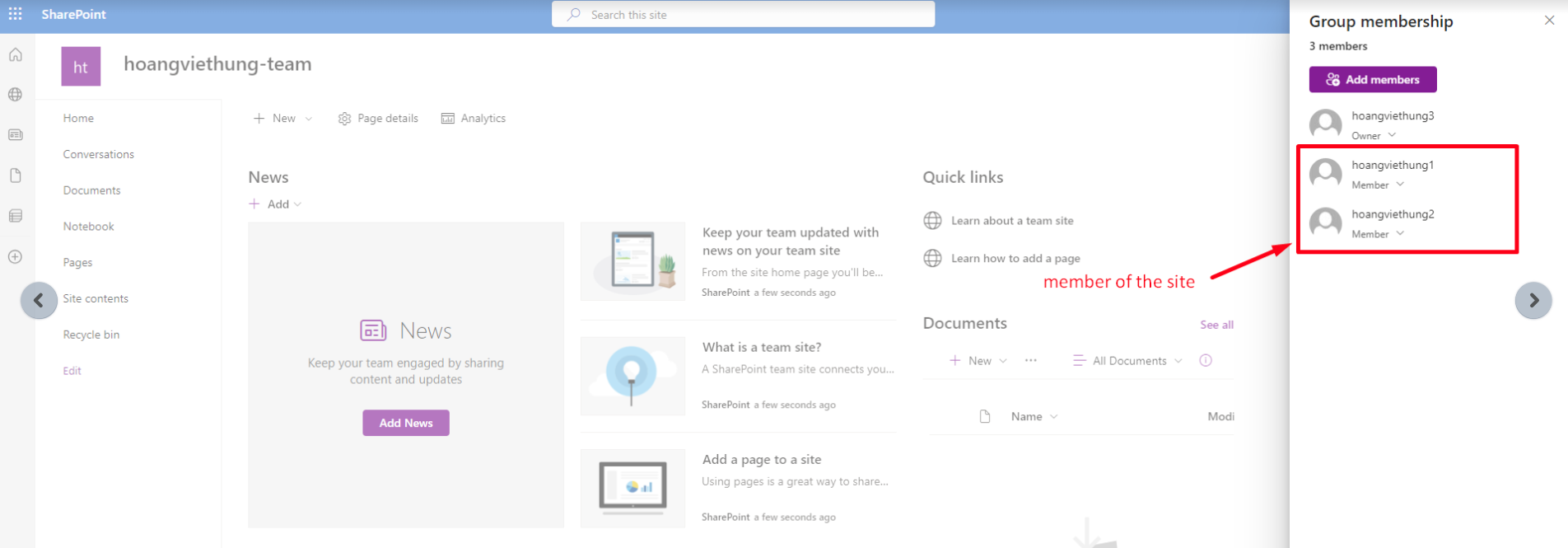Click hoangviethung-team site title
Viewport: 1568px width, 548px height.
(217, 64)
